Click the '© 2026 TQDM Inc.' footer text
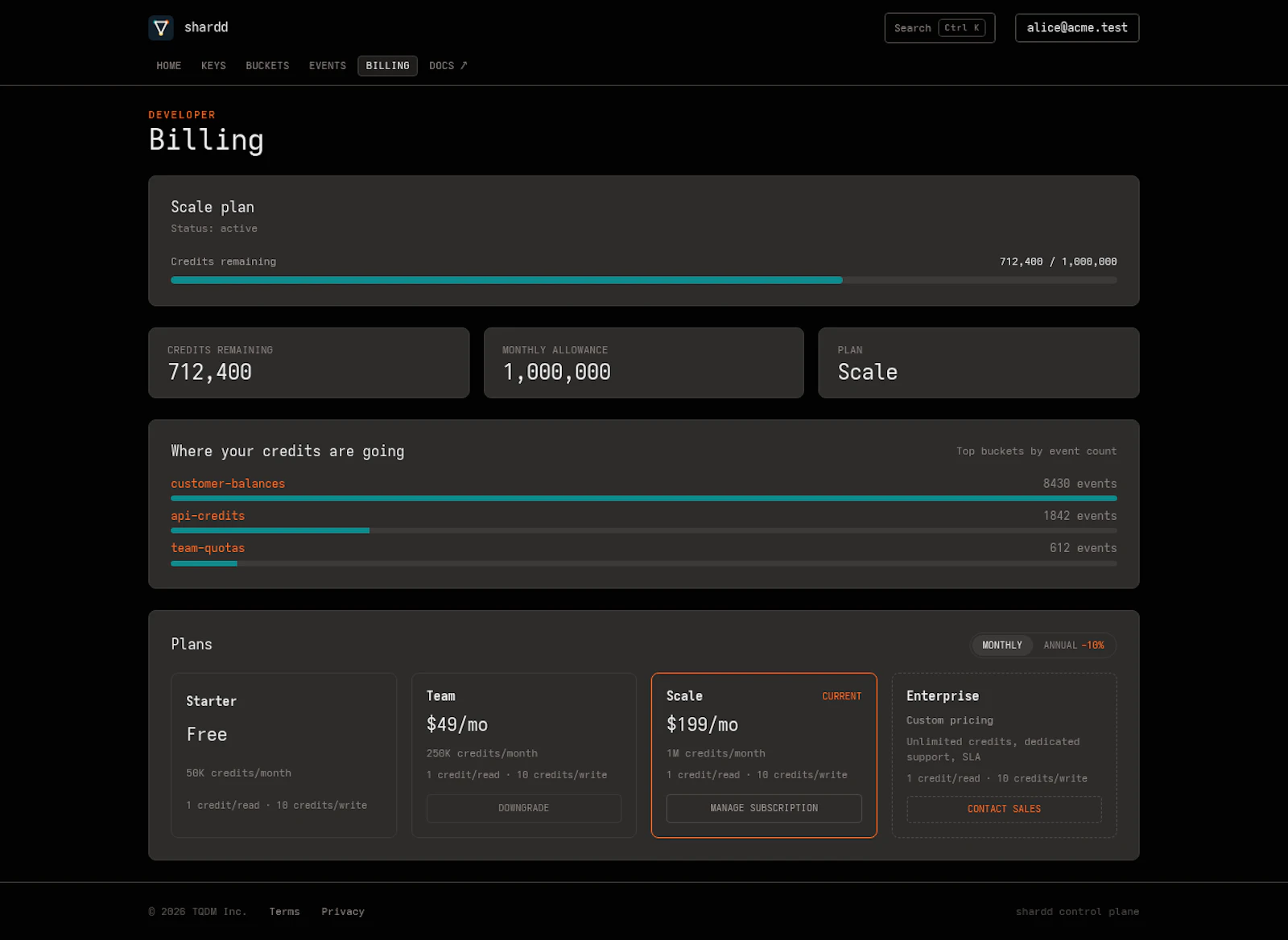The image size is (1288, 940). [x=198, y=912]
